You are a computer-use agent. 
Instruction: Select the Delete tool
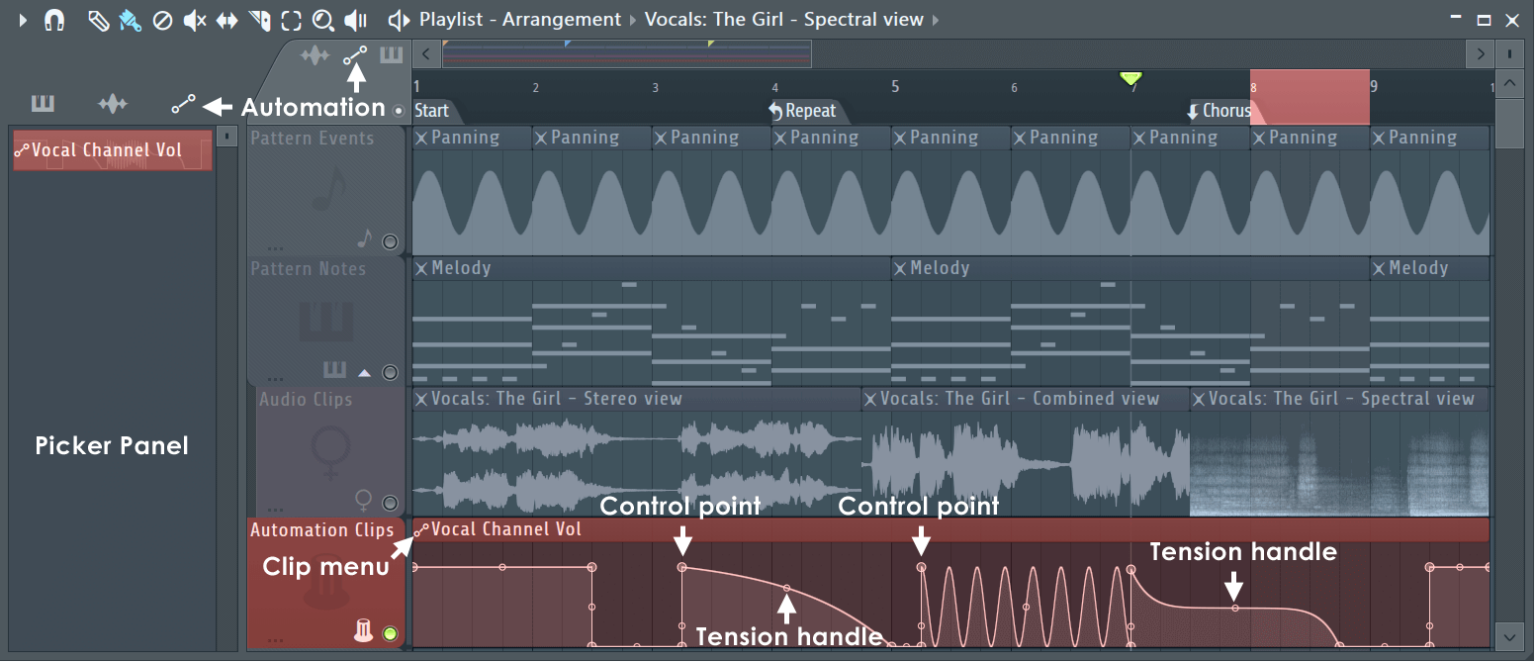(163, 19)
